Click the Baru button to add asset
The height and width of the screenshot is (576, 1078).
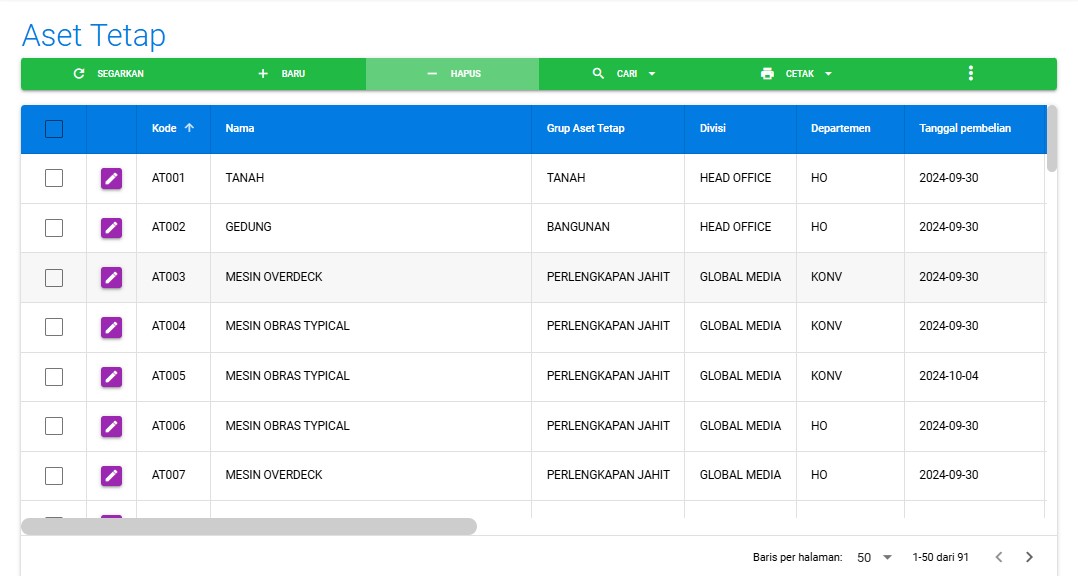pos(281,74)
